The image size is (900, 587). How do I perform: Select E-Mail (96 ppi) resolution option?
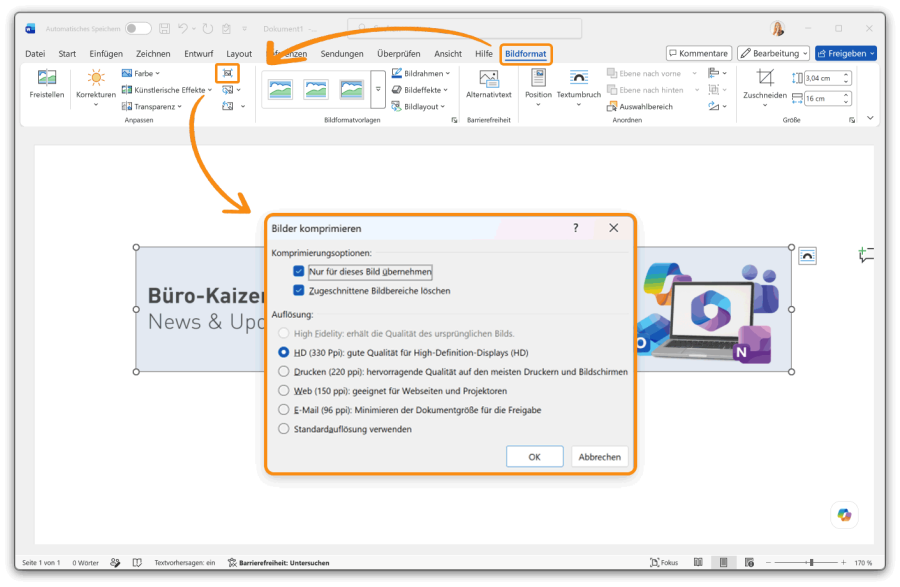pos(283,410)
